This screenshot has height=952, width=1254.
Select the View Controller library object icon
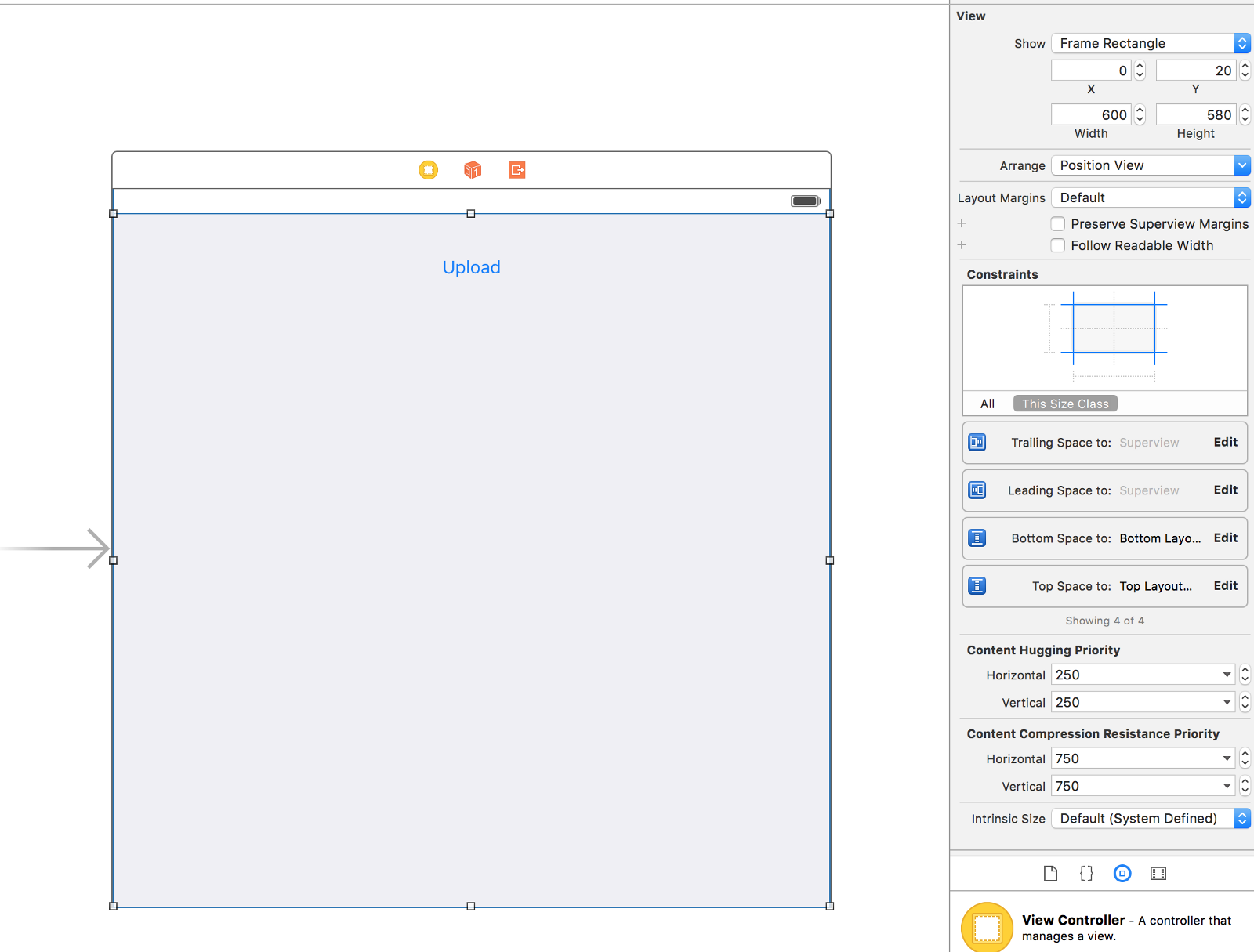987,928
